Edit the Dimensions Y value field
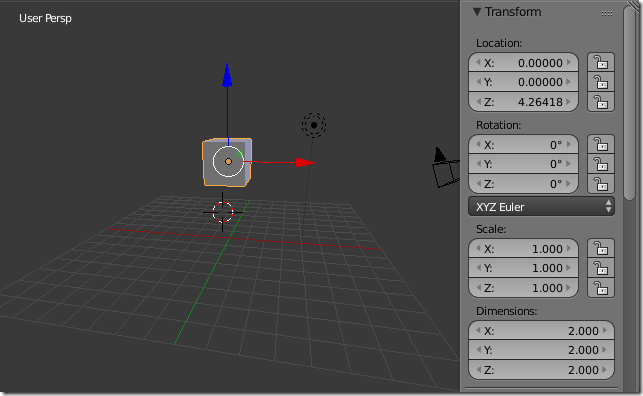Screen dimensions: 643x396 pos(541,350)
